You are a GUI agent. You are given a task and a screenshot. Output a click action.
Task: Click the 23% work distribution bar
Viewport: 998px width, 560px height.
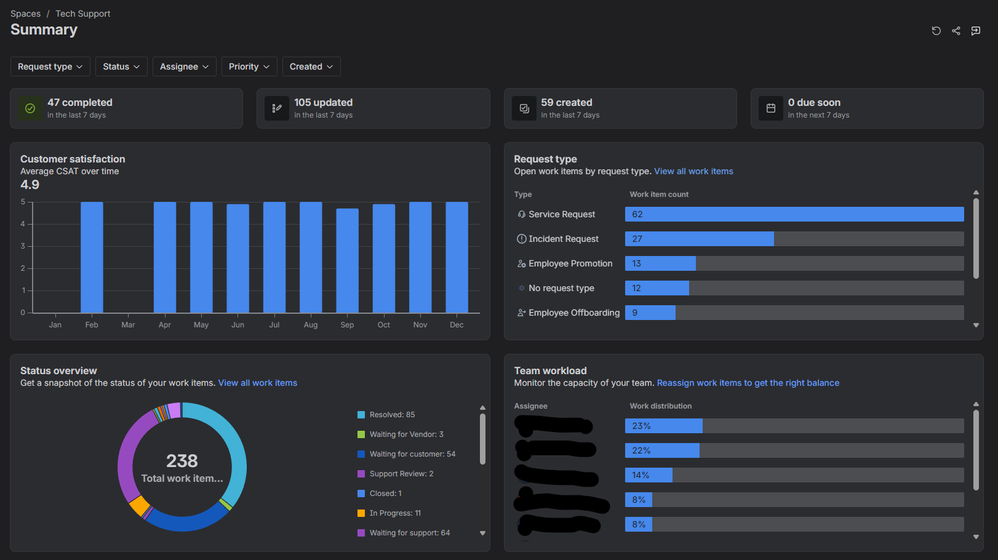pyautogui.click(x=664, y=426)
